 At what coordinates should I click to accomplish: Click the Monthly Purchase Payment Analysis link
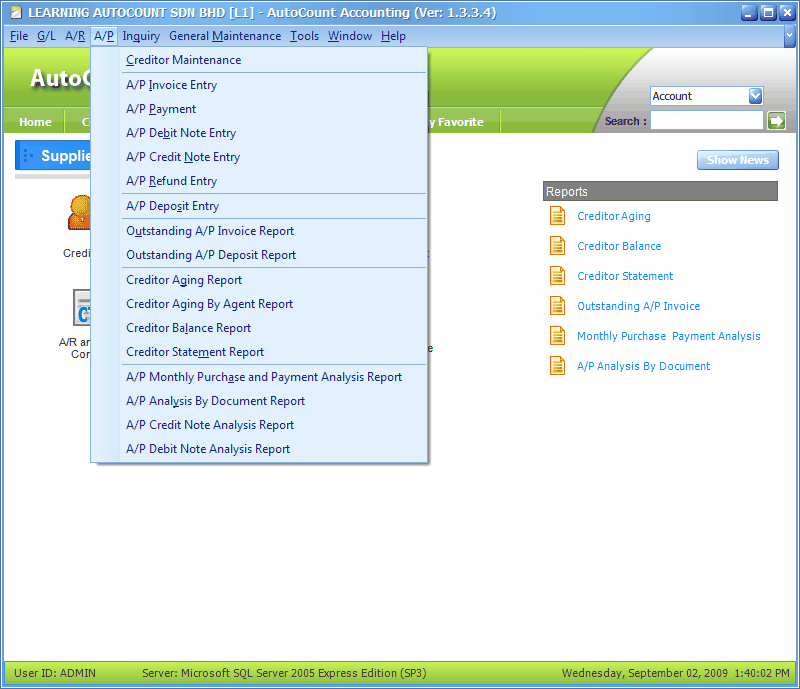coord(668,336)
